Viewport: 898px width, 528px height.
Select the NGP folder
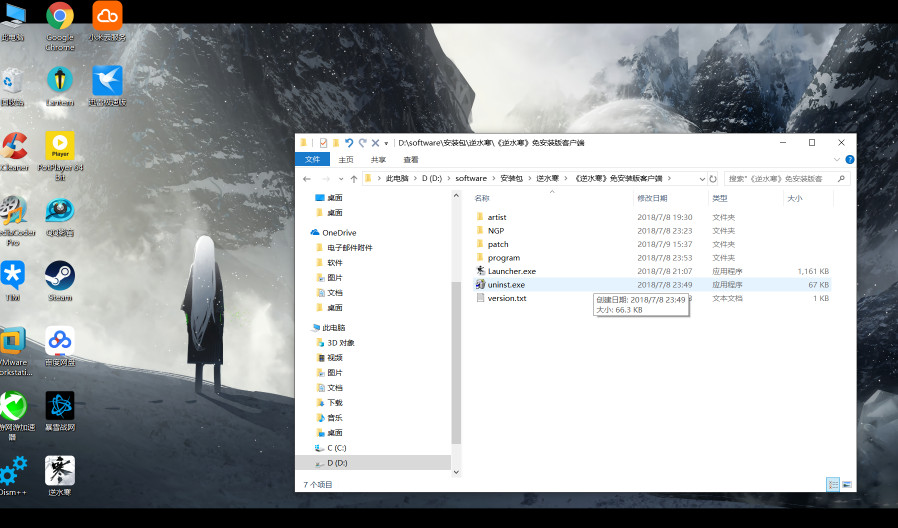point(495,231)
